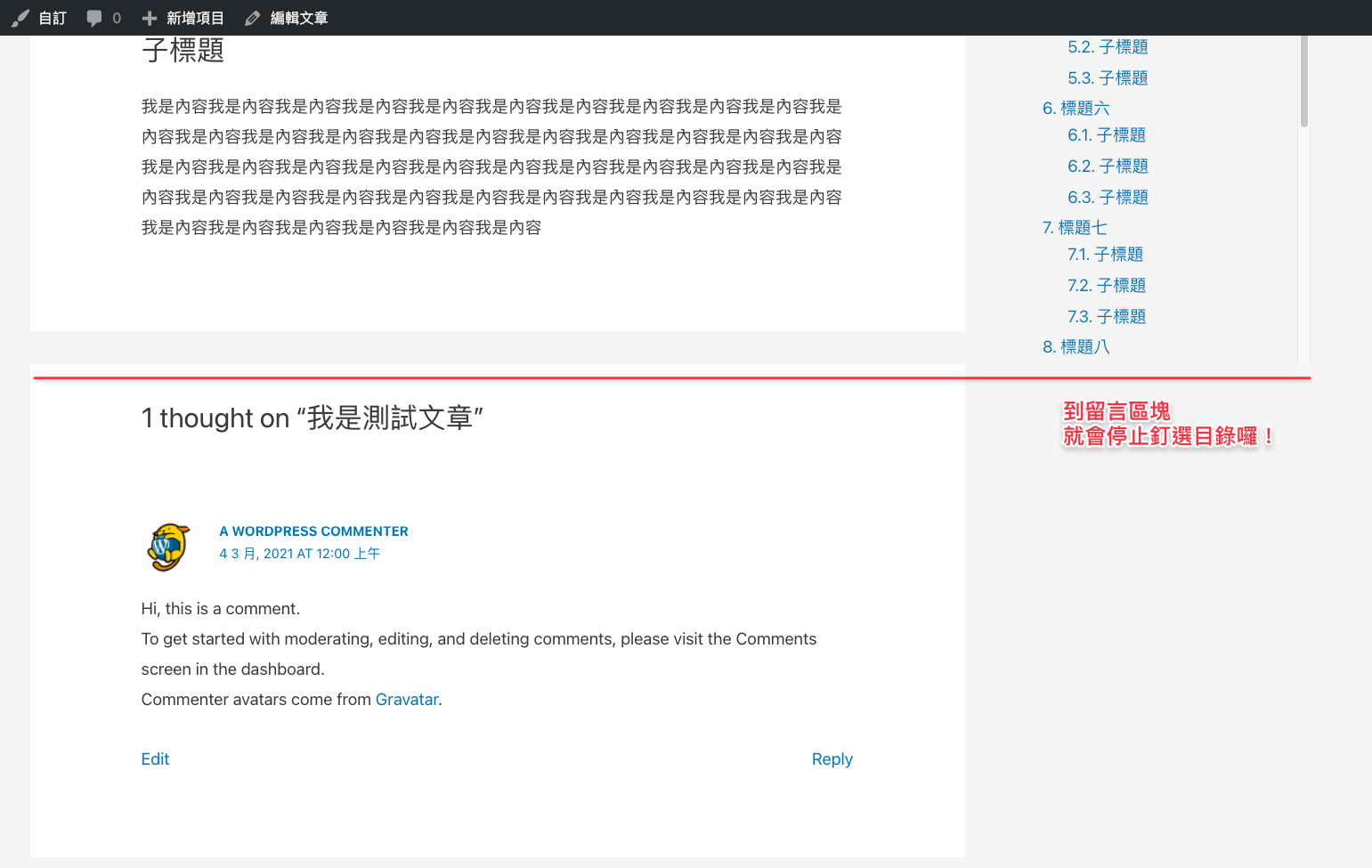Click the pencil icon for 編輯文章
Image resolution: width=1372 pixels, height=868 pixels.
pyautogui.click(x=253, y=18)
